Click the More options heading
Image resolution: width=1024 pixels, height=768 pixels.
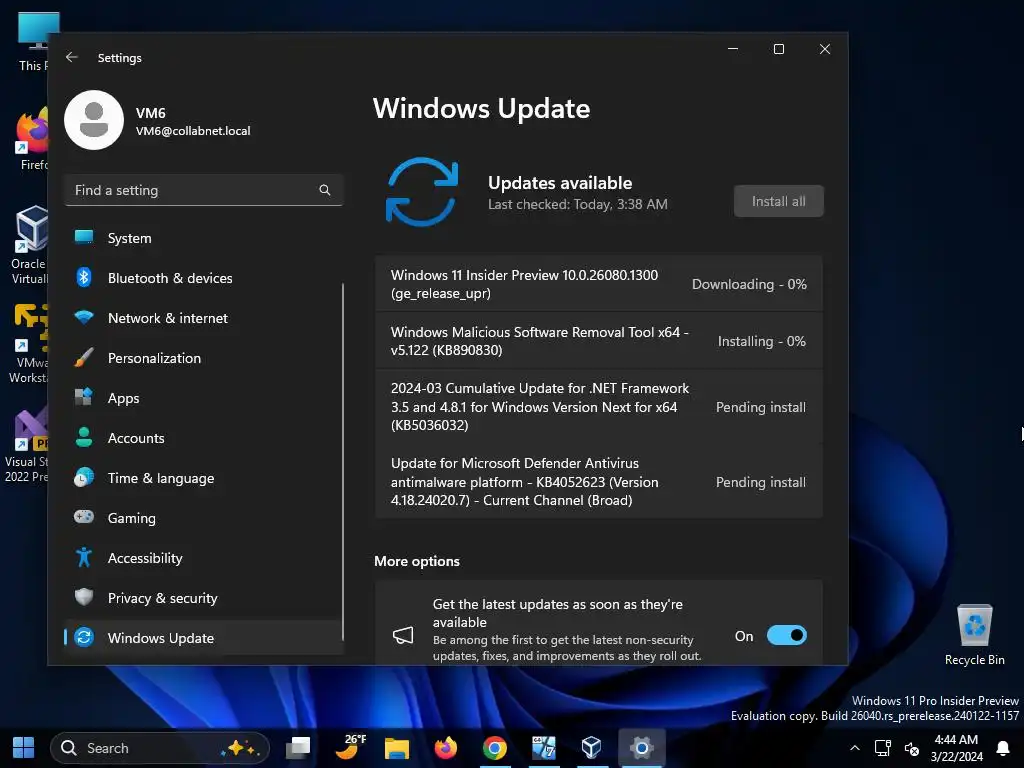click(x=417, y=561)
